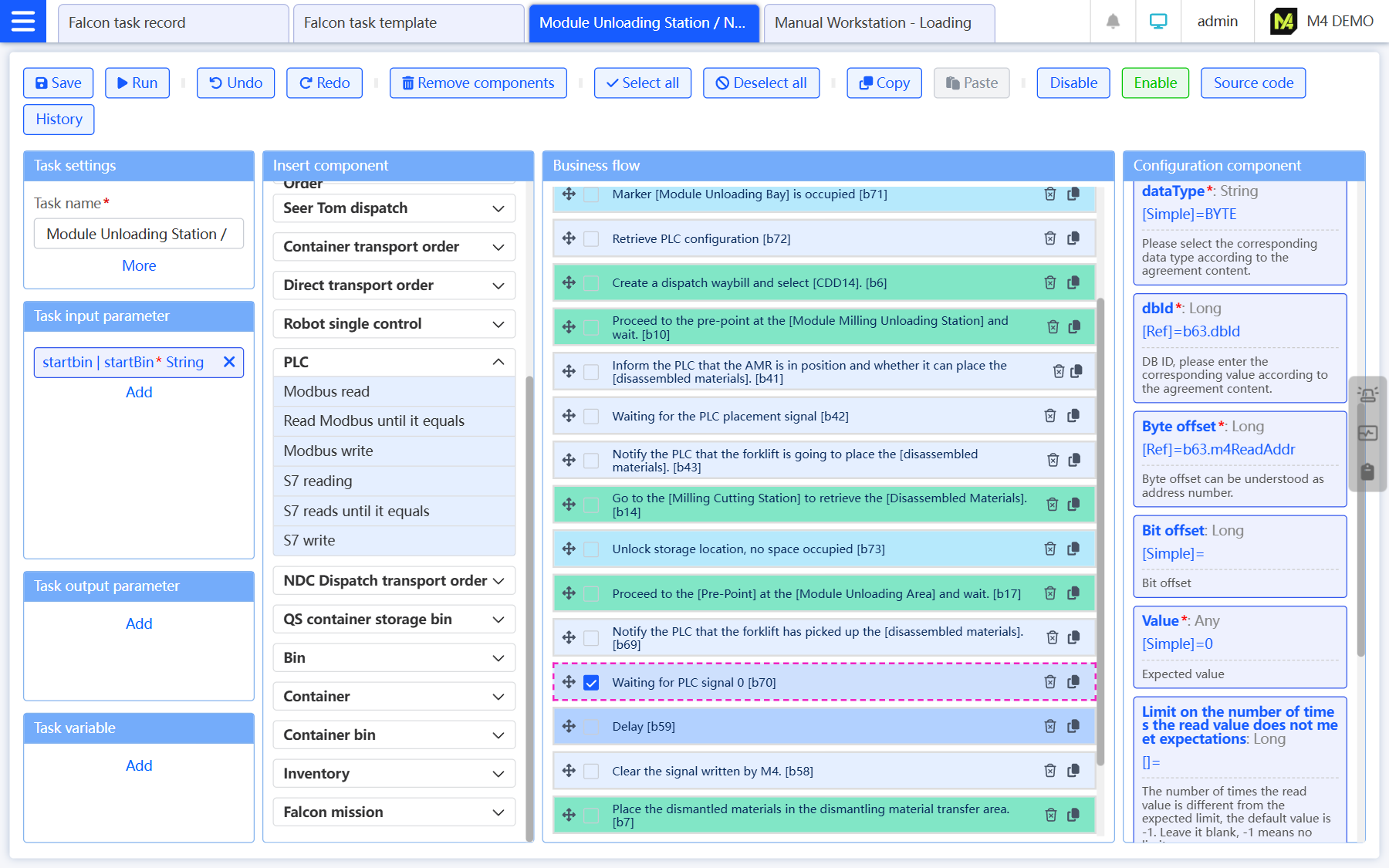Tick 'Waiting for the PLC placement signal' checkbox
This screenshot has width=1389, height=868.
click(591, 416)
